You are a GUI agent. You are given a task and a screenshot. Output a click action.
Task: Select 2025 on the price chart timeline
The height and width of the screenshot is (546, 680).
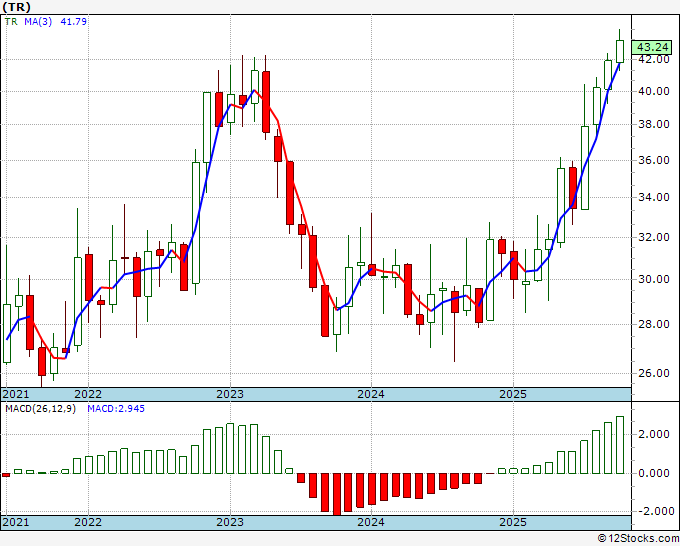tap(513, 394)
